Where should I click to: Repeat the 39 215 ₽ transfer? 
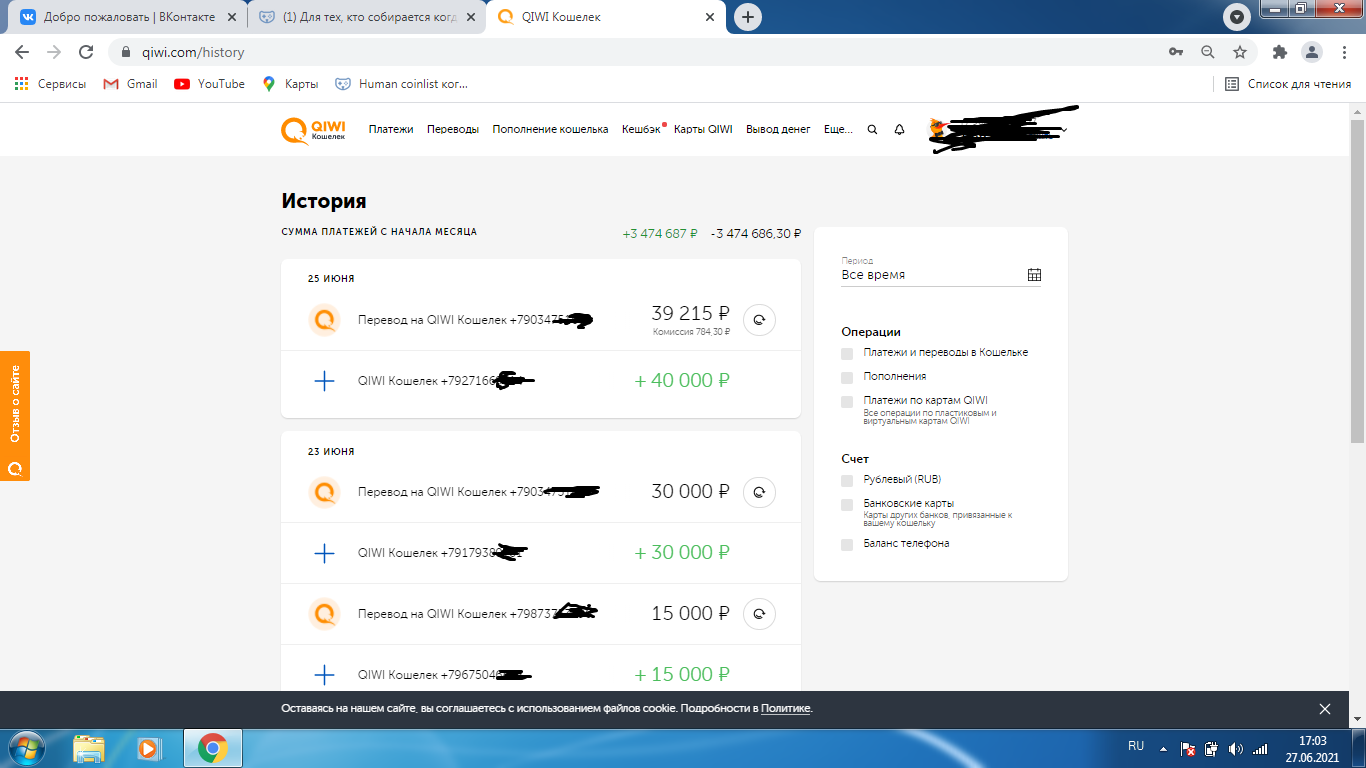coord(759,320)
